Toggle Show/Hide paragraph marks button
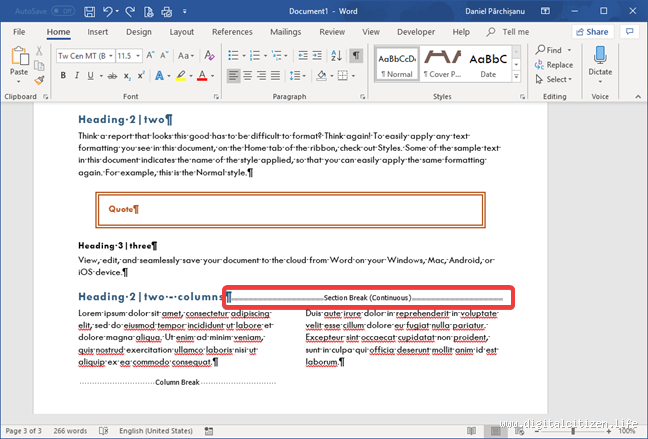Image resolution: width=648 pixels, height=439 pixels. [355, 55]
